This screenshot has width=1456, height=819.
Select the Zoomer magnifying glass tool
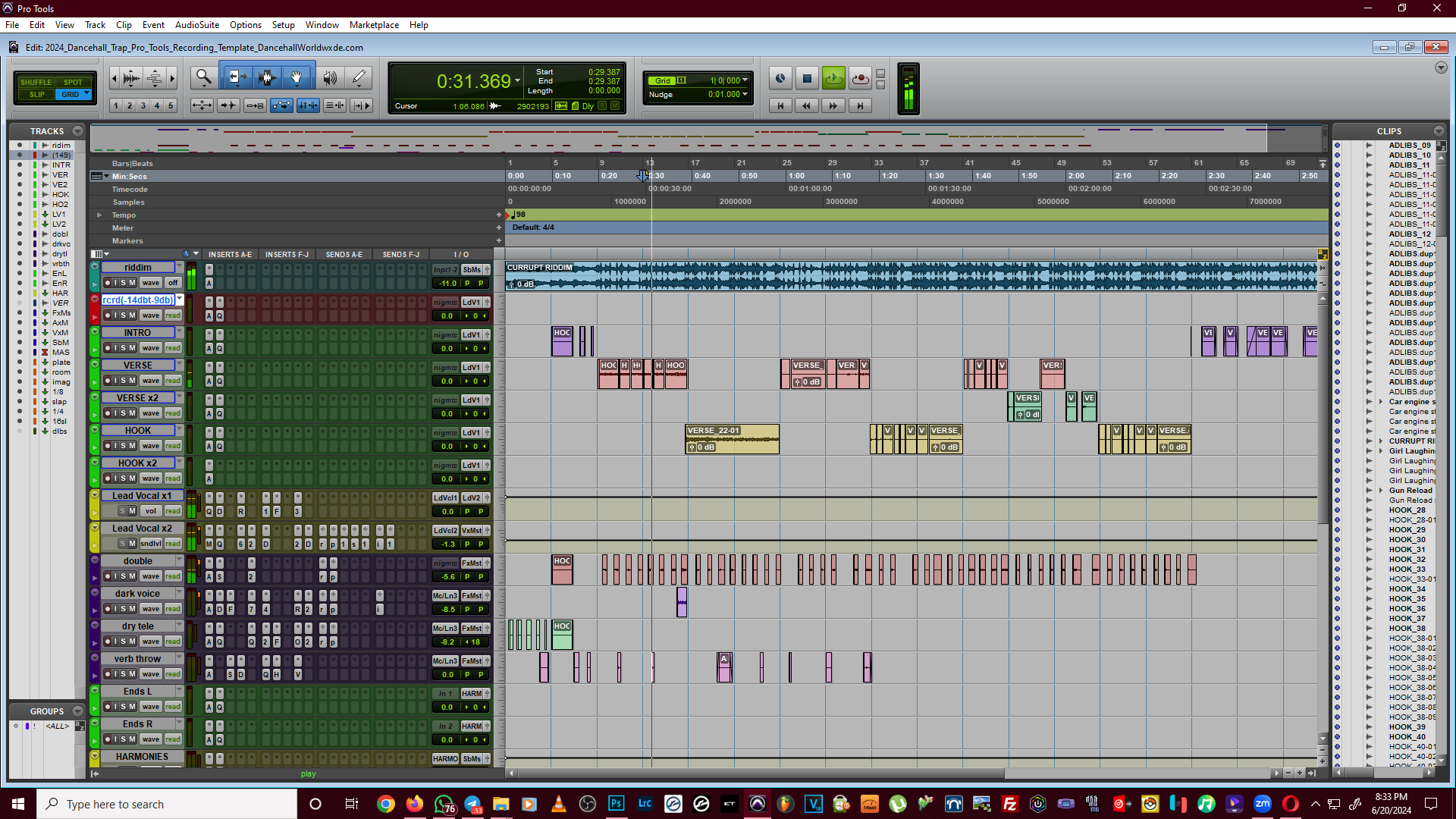click(202, 77)
